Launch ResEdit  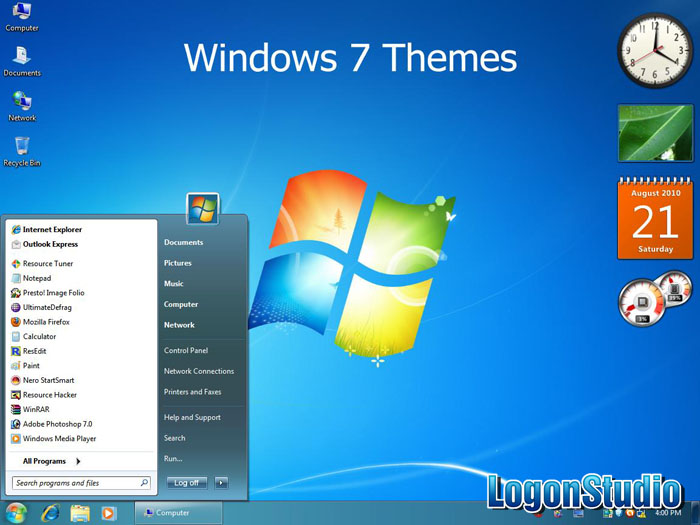tap(29, 351)
